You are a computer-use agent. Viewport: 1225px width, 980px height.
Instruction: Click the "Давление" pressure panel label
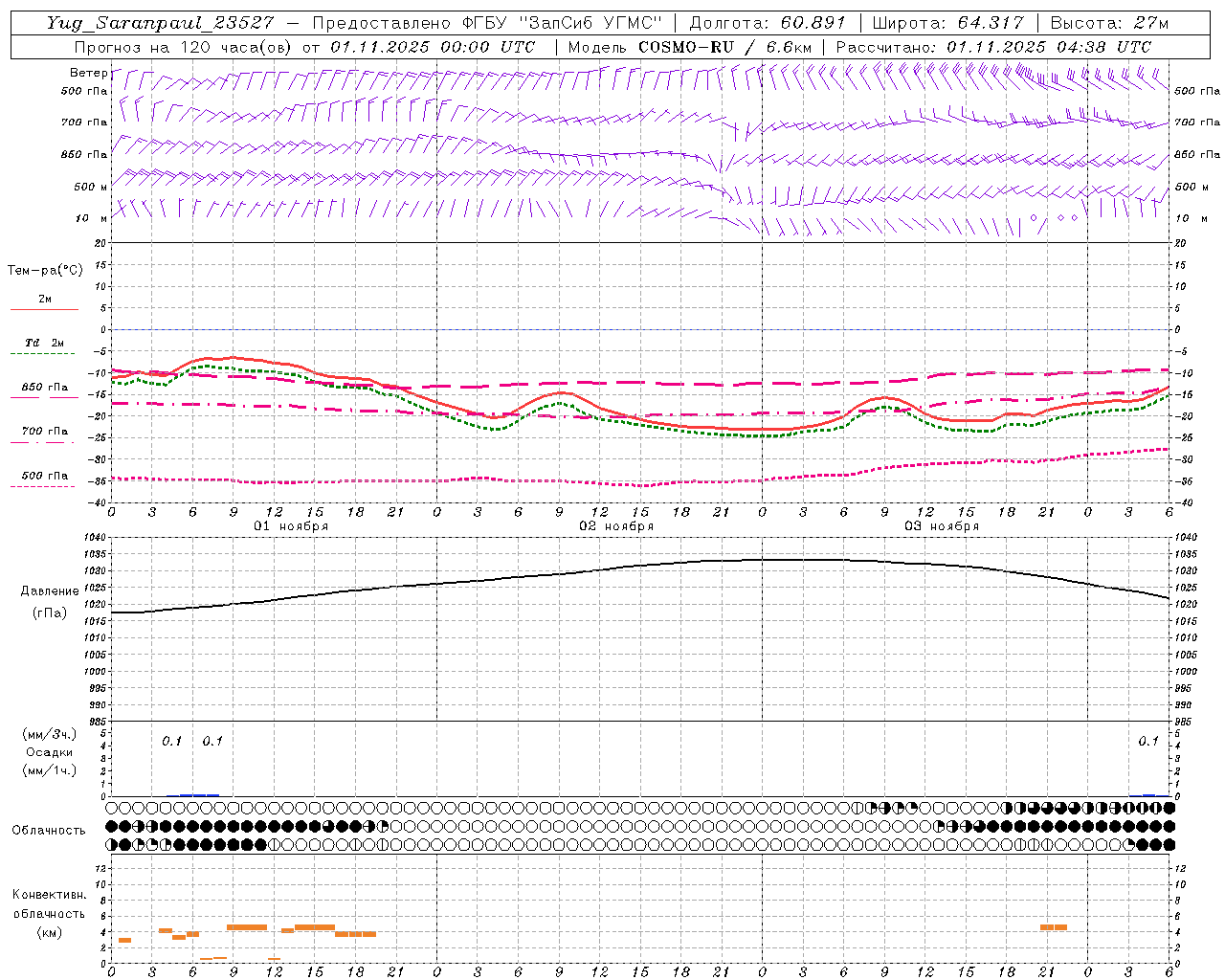point(50,591)
